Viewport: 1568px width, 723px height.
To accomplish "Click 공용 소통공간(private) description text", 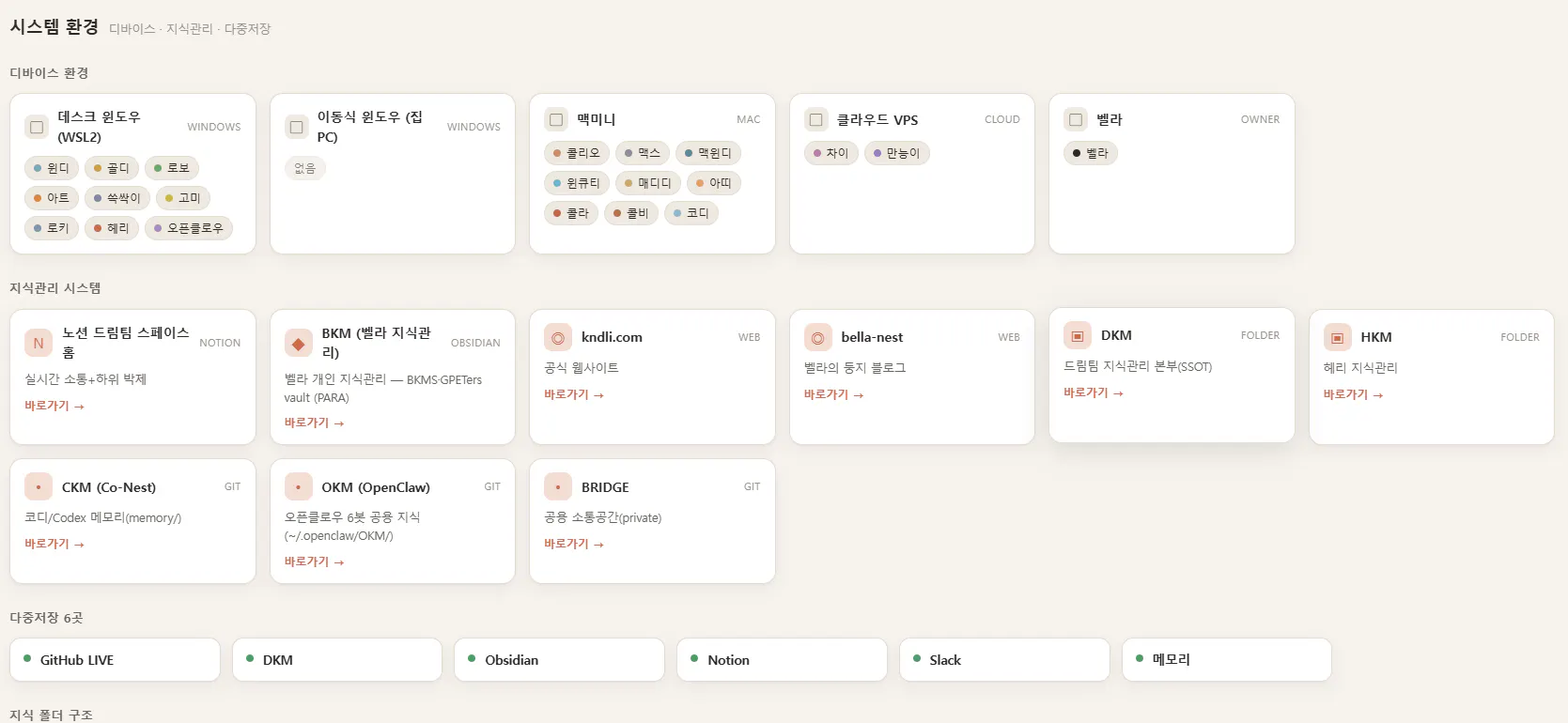I will pos(603,517).
